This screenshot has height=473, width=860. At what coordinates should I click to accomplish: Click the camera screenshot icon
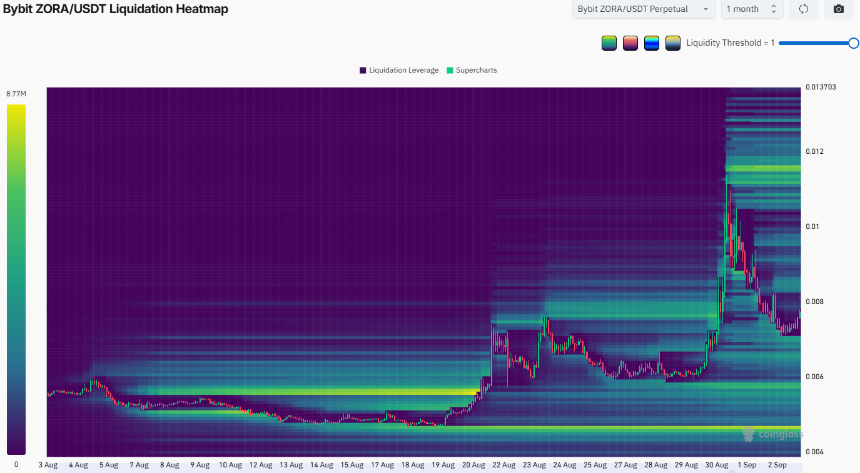pyautogui.click(x=839, y=9)
